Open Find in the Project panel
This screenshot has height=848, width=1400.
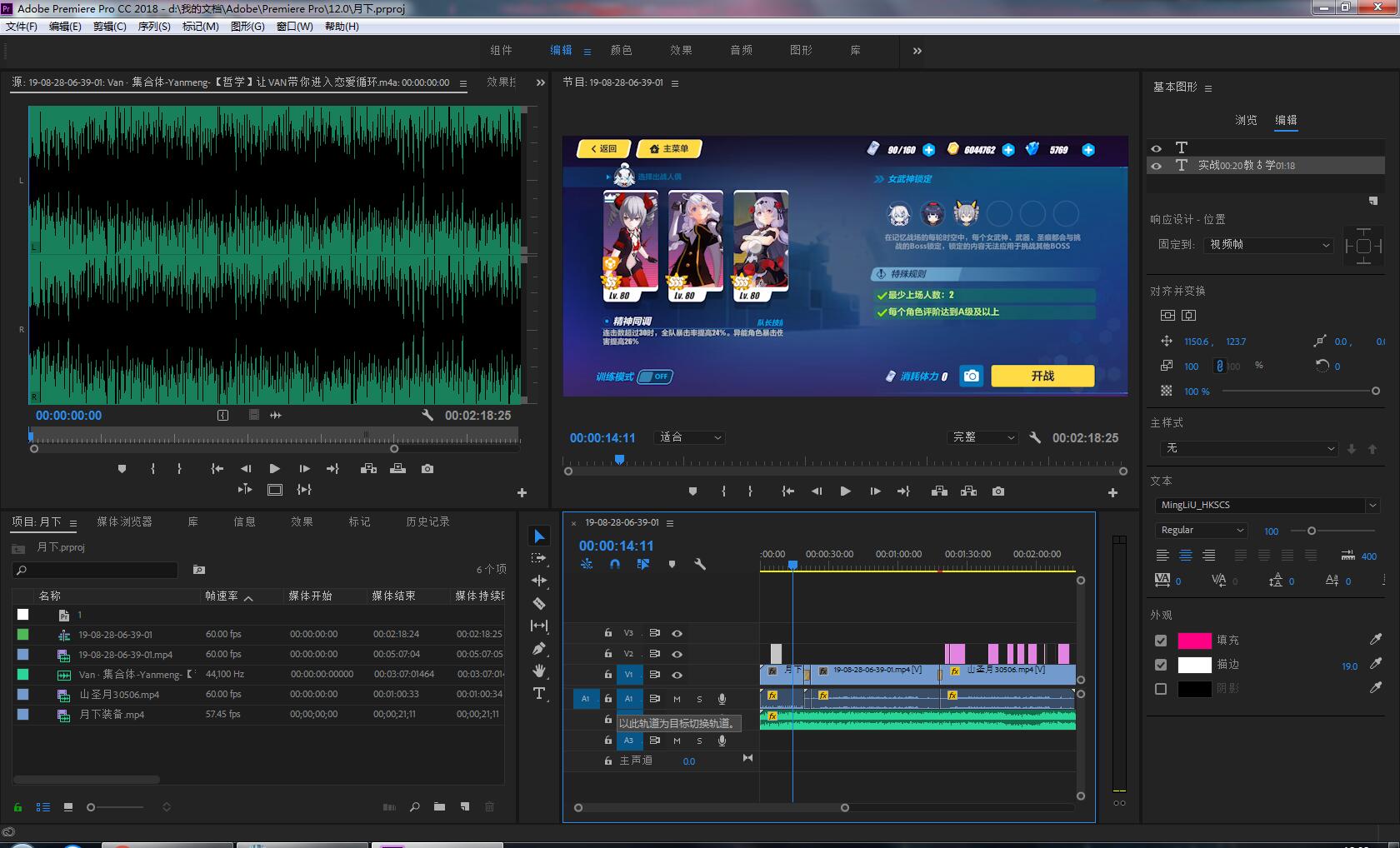point(414,806)
